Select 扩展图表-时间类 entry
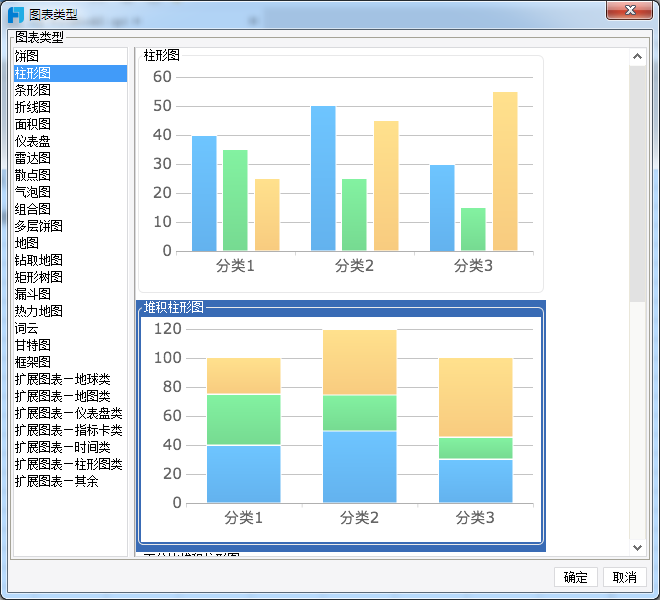This screenshot has width=660, height=600. tap(70, 447)
